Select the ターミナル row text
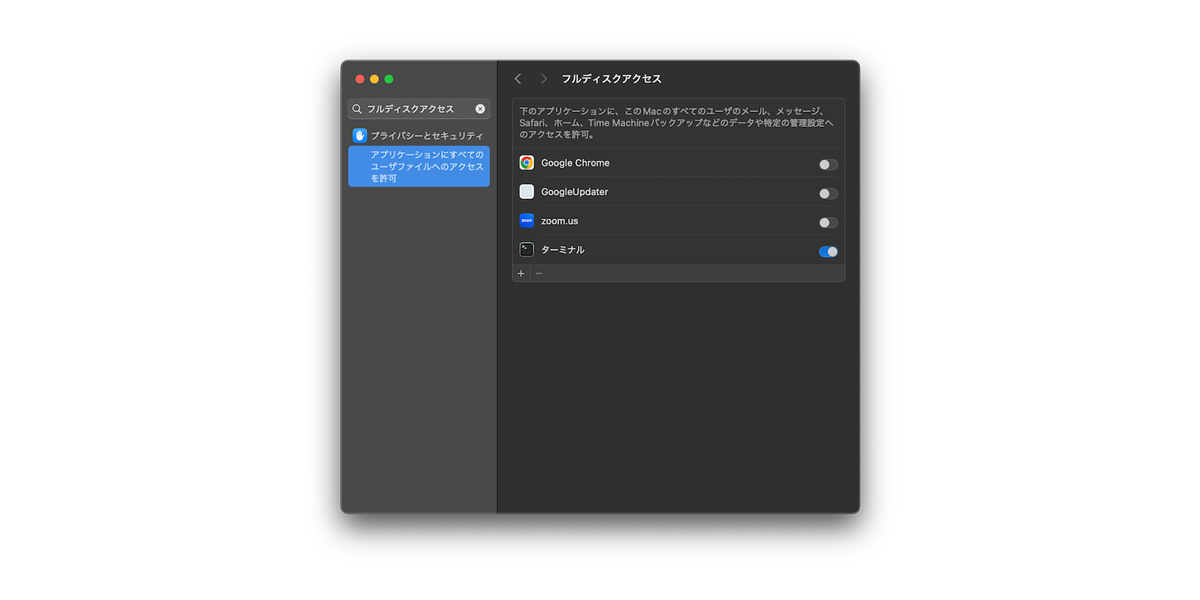1200x600 pixels. pos(563,250)
